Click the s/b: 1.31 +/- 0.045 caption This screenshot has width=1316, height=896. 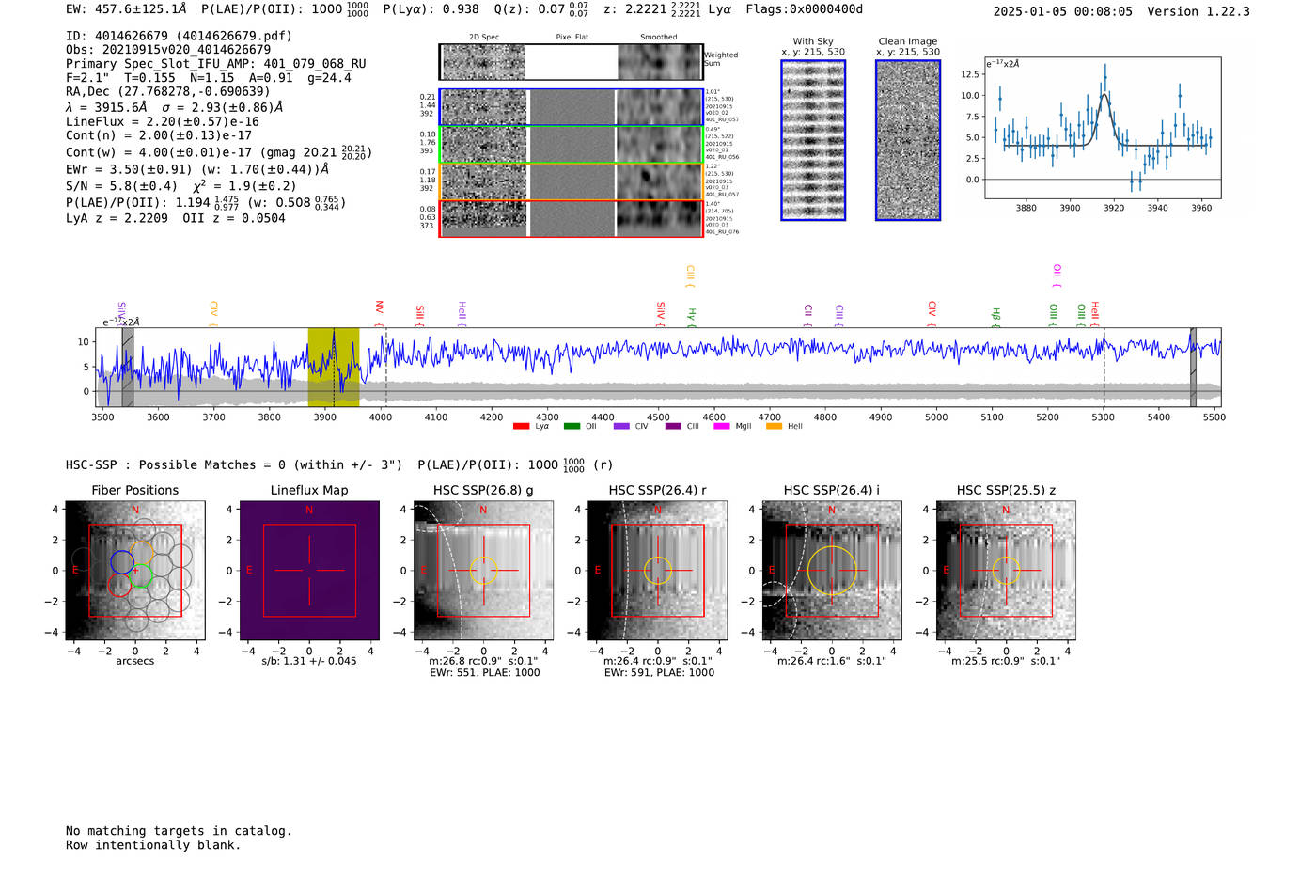[x=309, y=661]
